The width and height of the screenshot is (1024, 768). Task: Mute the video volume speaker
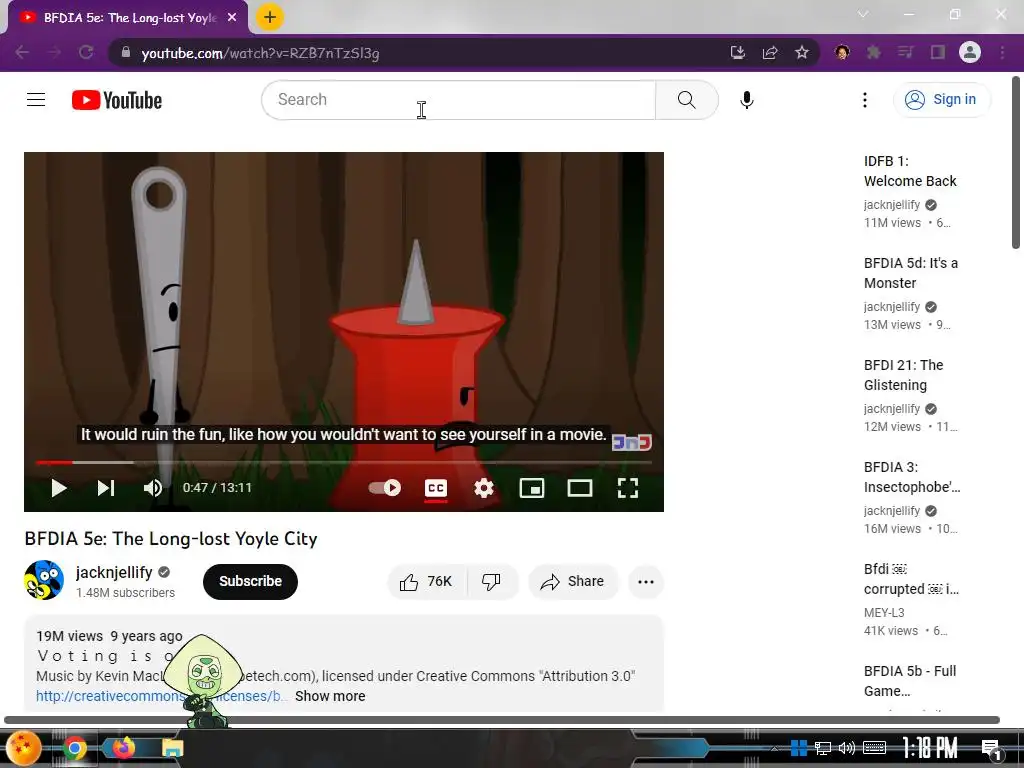click(x=153, y=488)
